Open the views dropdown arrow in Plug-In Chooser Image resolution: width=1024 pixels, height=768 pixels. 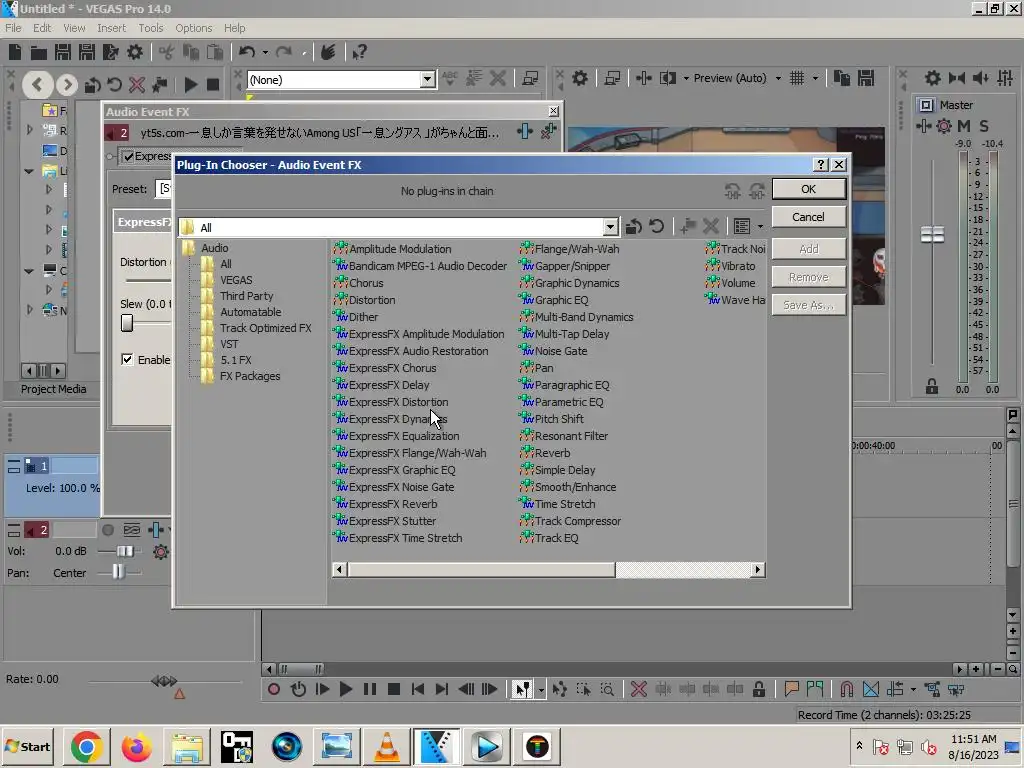tap(760, 227)
